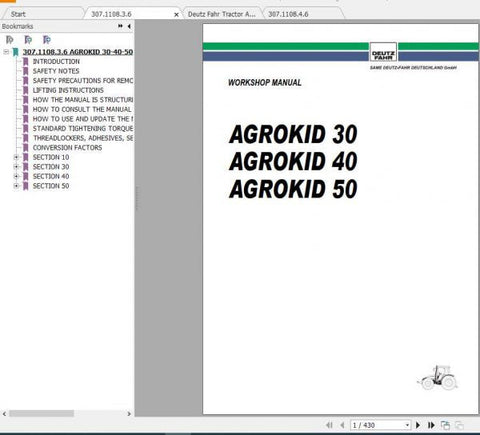Collapse the Bookmarks panel with left arrow
The width and height of the screenshot is (480, 435).
(129, 26)
